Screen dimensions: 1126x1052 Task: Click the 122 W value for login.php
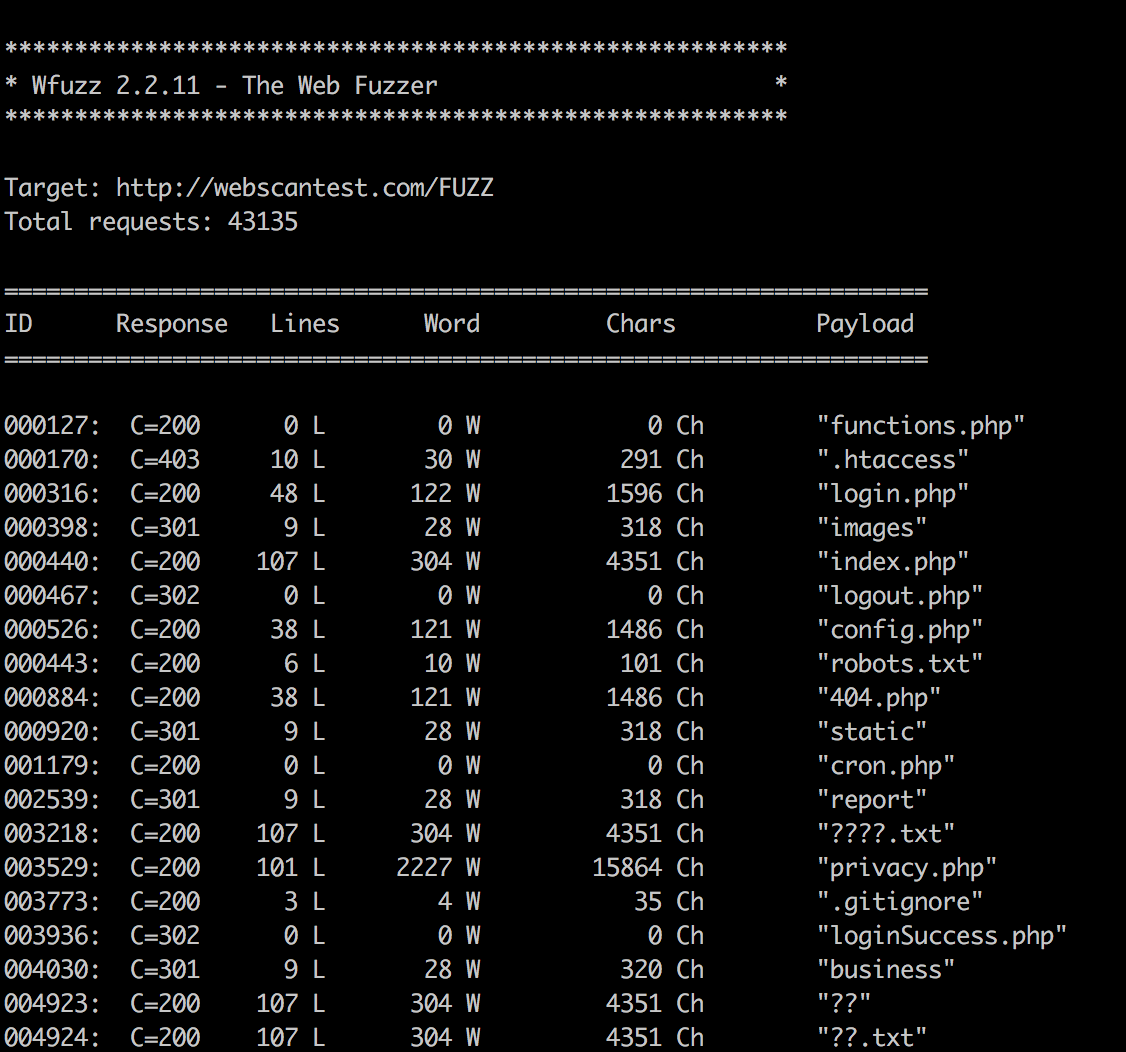tap(445, 494)
